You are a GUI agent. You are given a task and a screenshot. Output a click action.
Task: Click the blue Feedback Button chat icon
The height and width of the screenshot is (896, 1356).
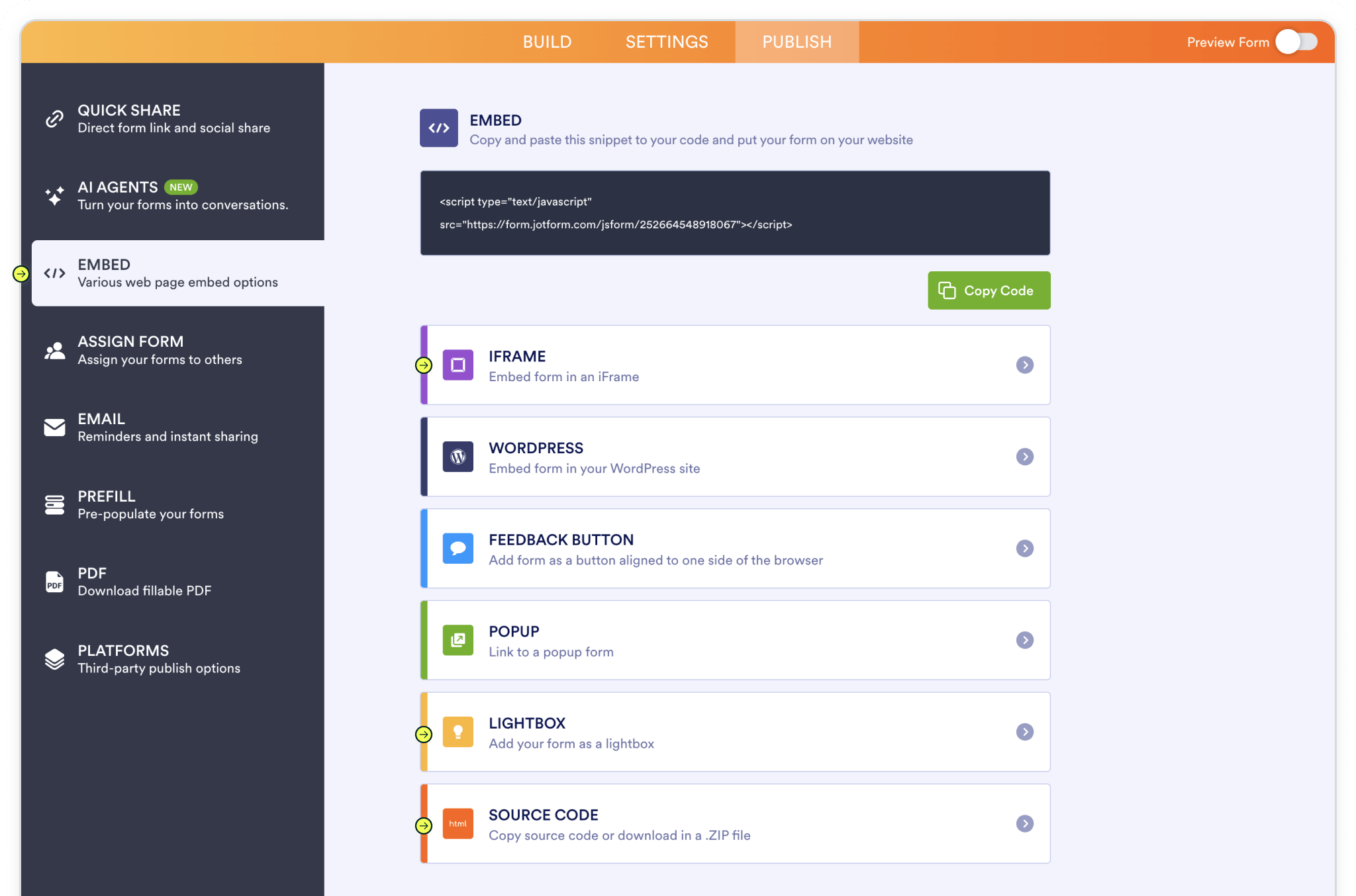(x=458, y=548)
